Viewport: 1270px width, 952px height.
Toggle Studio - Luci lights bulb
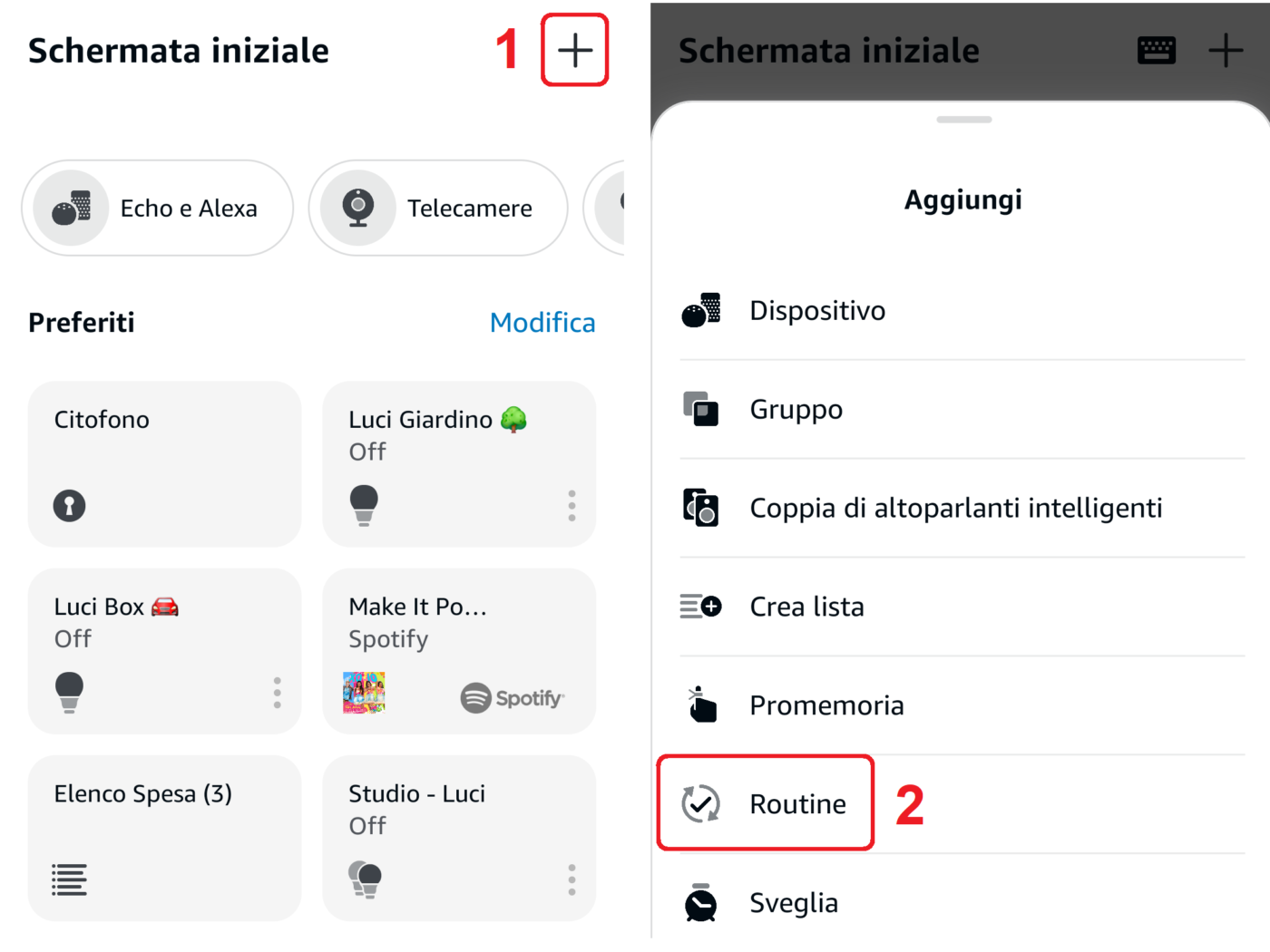click(x=365, y=879)
